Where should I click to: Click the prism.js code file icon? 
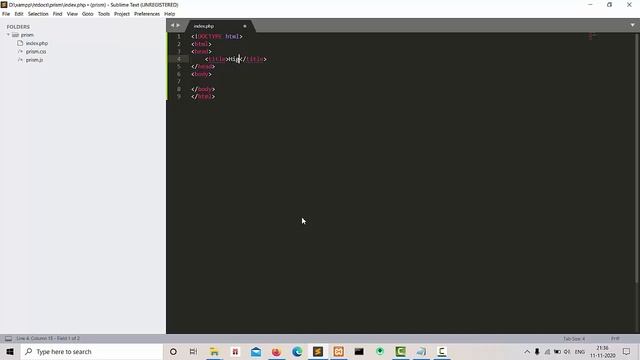coord(20,60)
